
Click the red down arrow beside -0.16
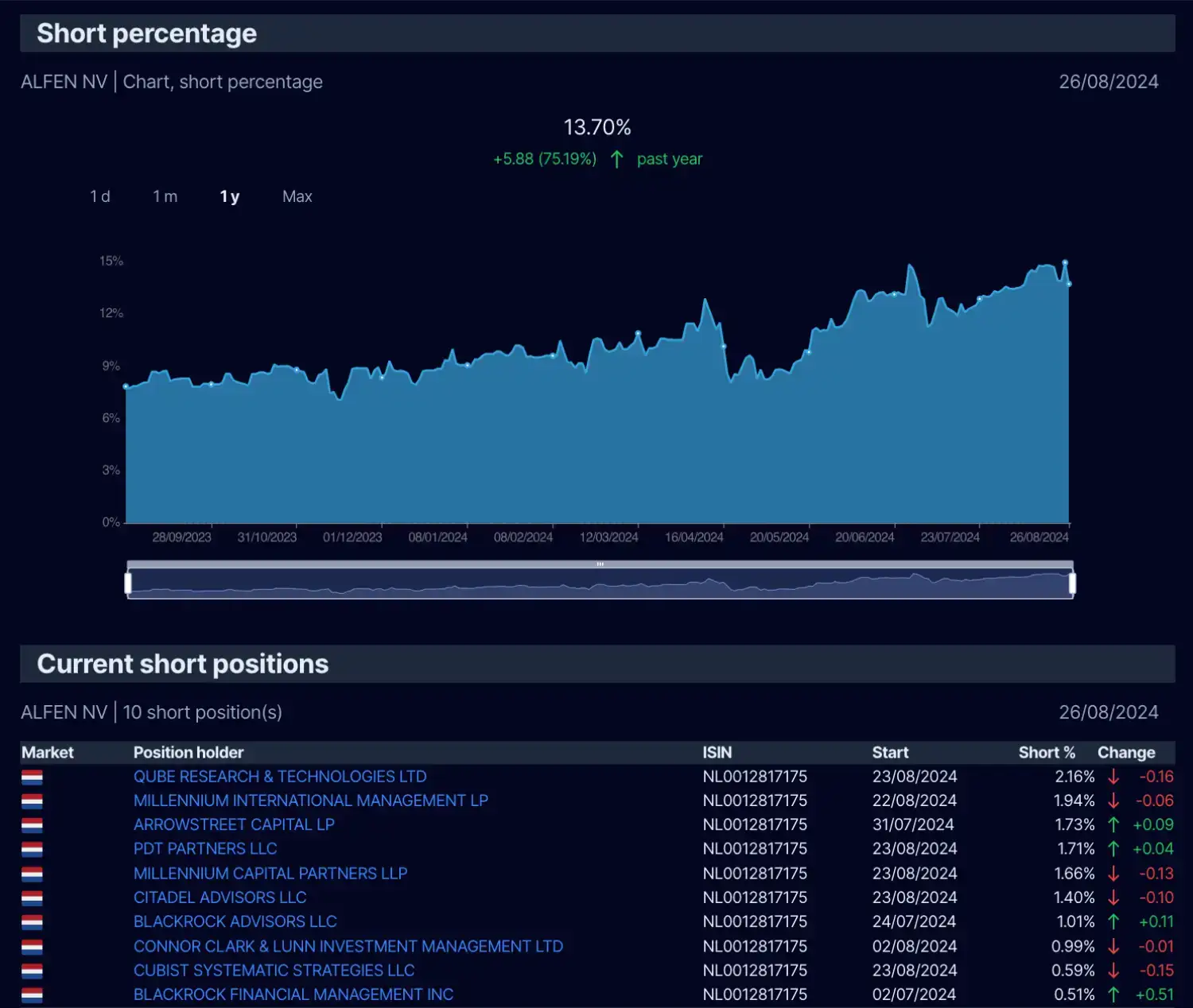[x=1113, y=777]
